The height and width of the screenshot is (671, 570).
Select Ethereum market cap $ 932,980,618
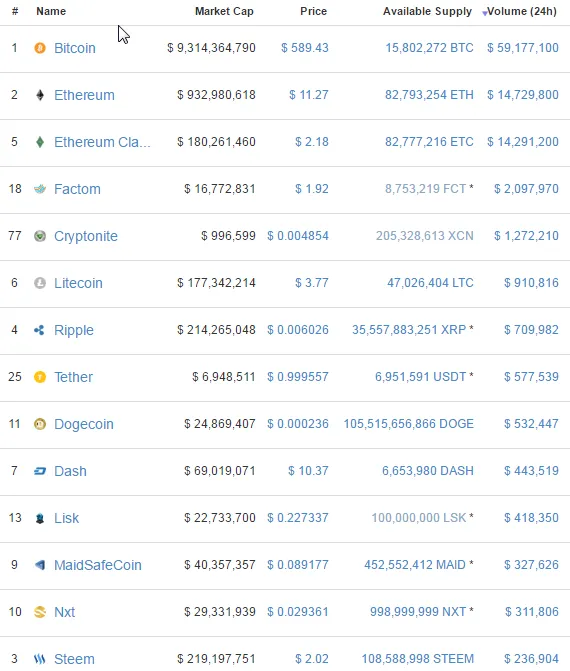[217, 95]
